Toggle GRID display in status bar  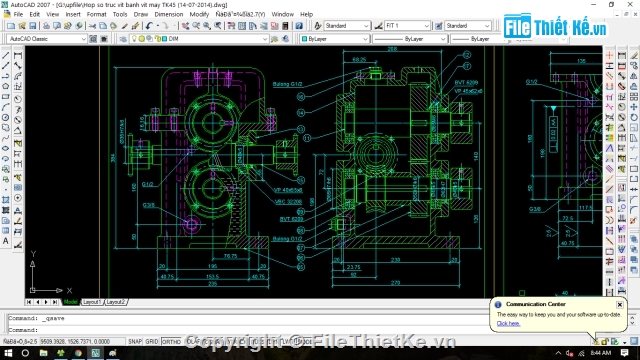[x=152, y=341]
